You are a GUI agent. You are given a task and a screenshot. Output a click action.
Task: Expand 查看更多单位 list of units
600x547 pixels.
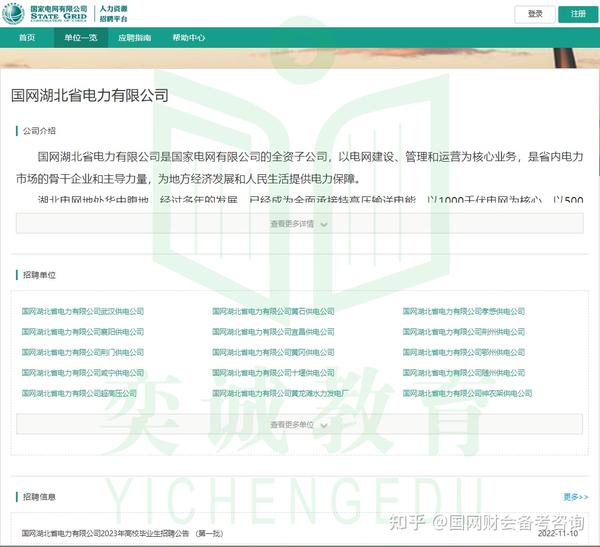[x=300, y=425]
